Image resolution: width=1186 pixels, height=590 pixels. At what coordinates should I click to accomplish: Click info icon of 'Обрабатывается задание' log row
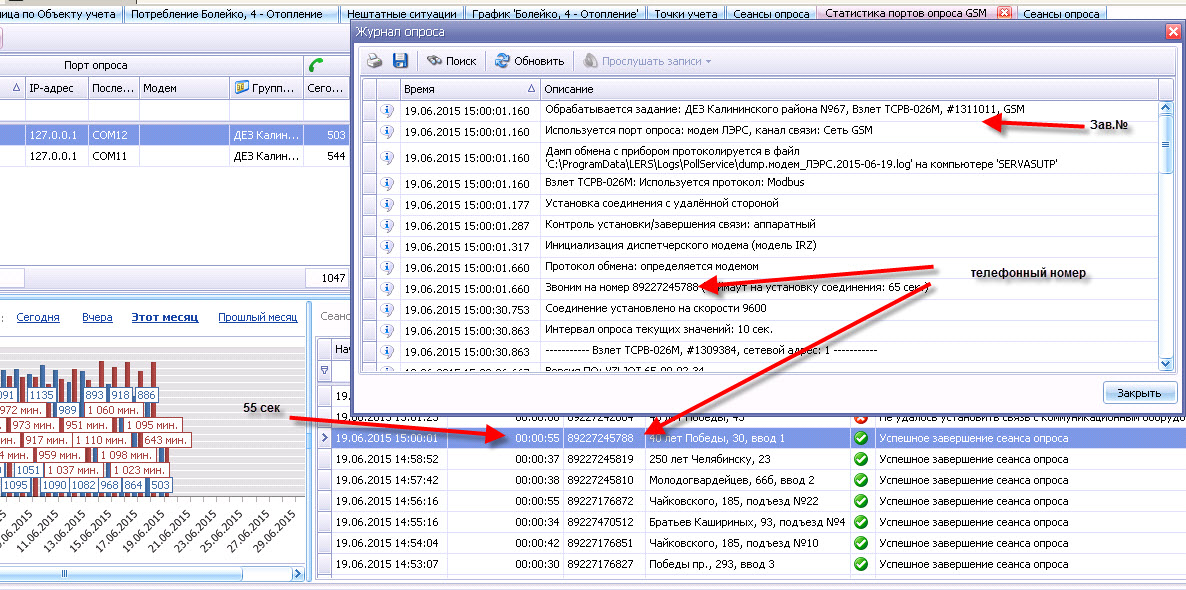(x=387, y=110)
